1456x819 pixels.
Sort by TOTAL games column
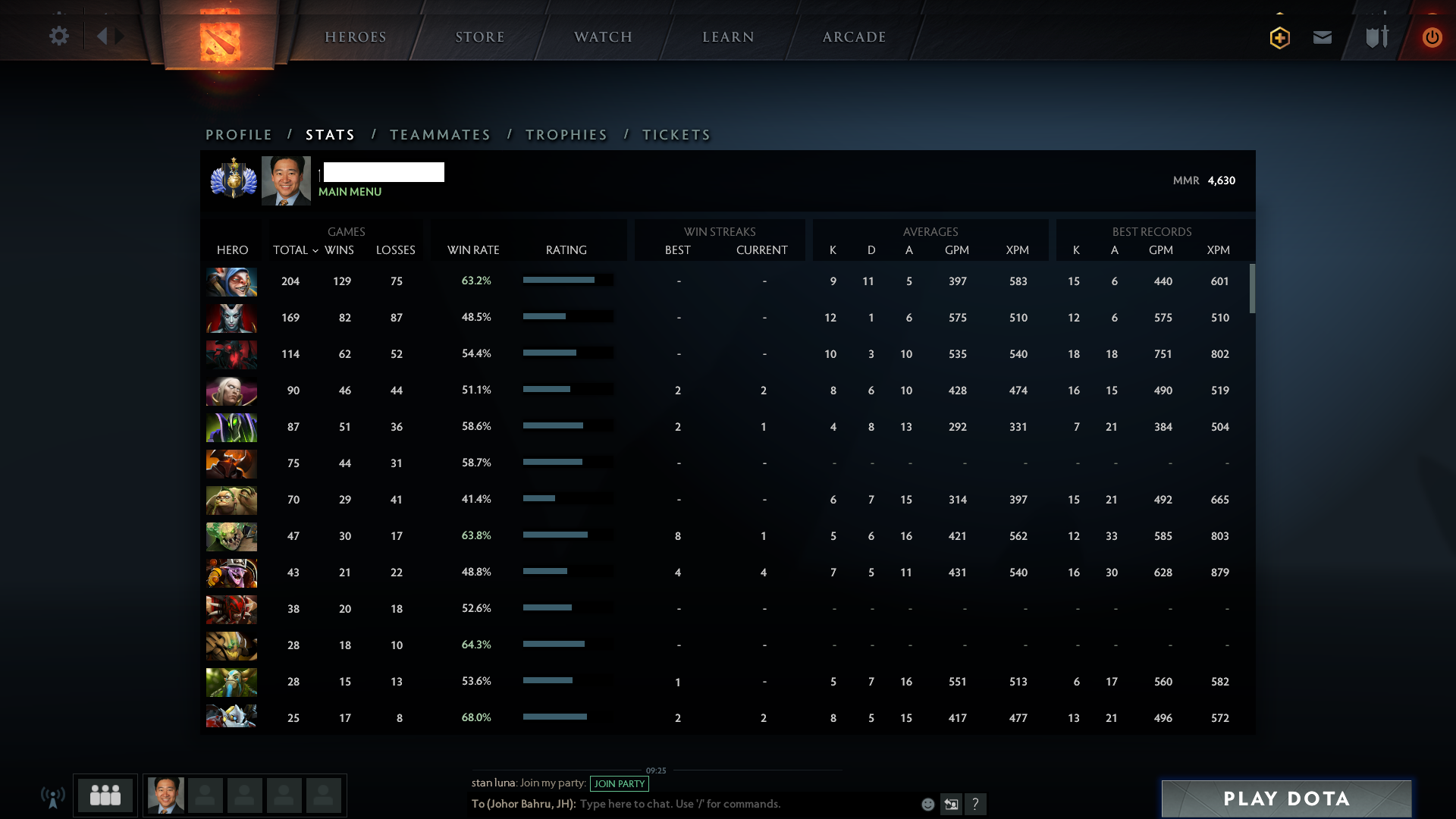[x=291, y=250]
